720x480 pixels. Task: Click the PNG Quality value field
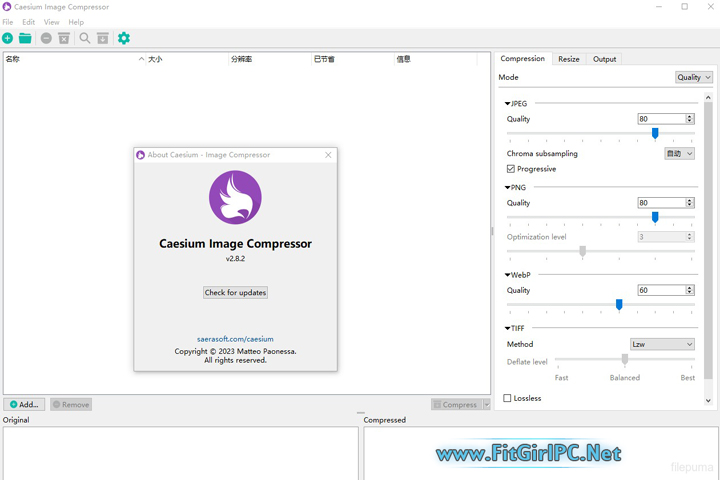click(661, 203)
